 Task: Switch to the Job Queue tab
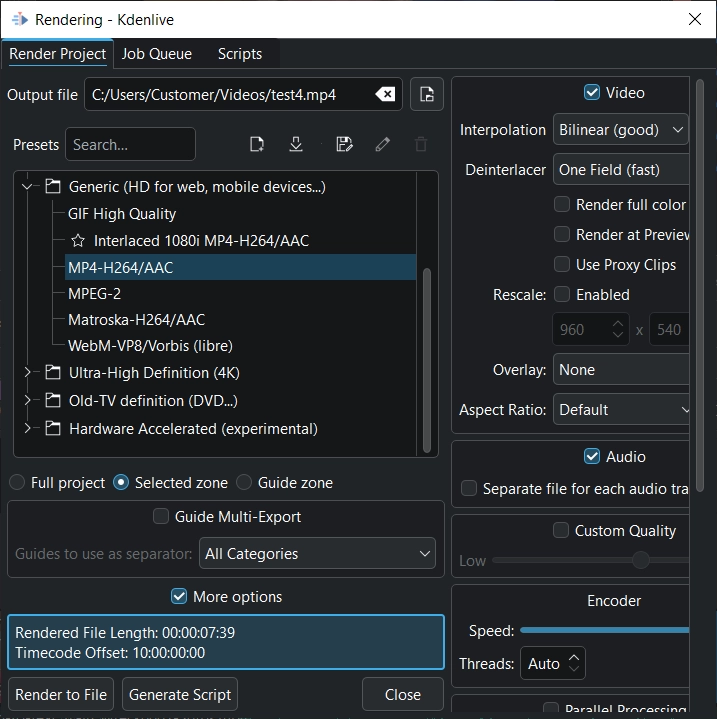[157, 54]
